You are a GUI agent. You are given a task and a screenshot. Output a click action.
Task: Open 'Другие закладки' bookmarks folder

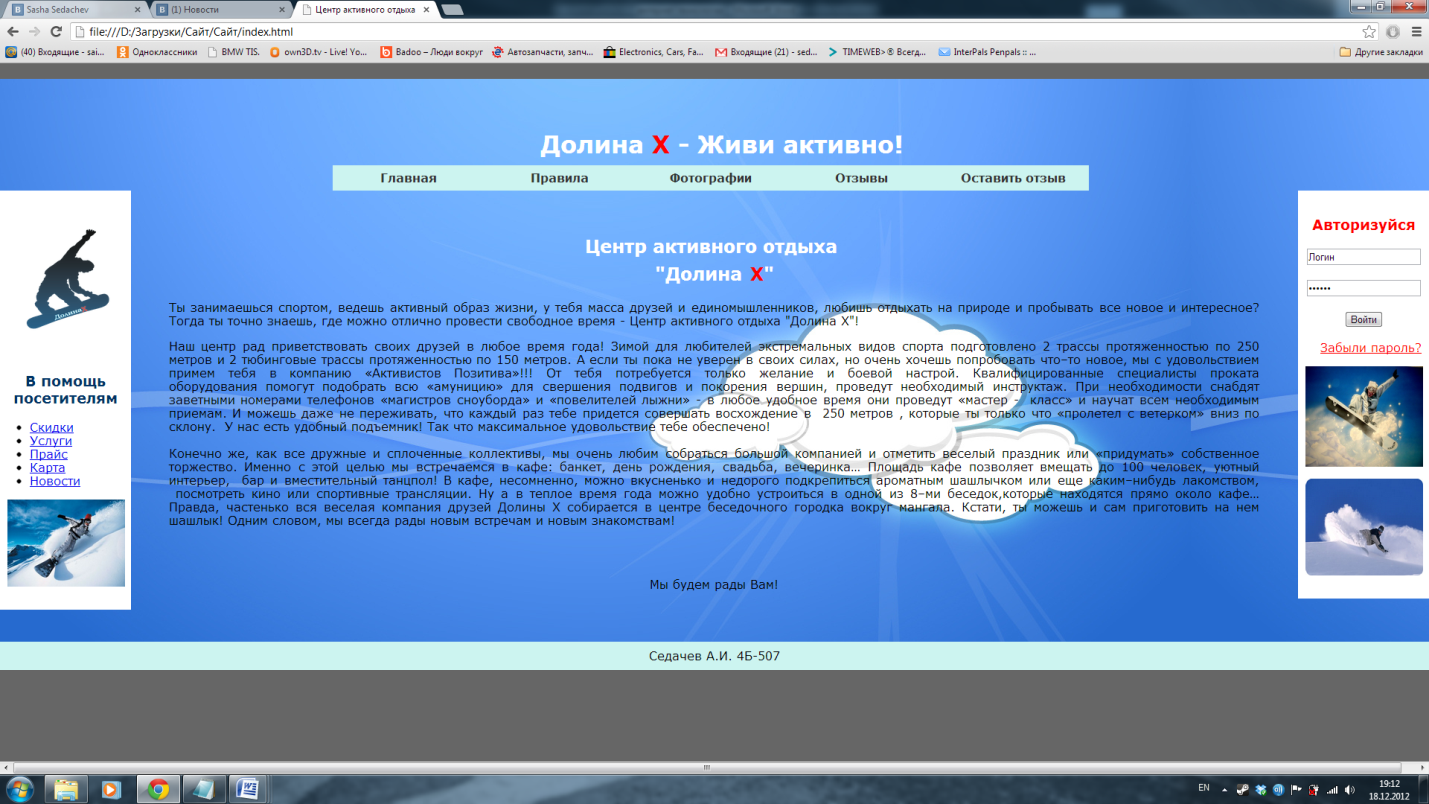click(x=1380, y=52)
